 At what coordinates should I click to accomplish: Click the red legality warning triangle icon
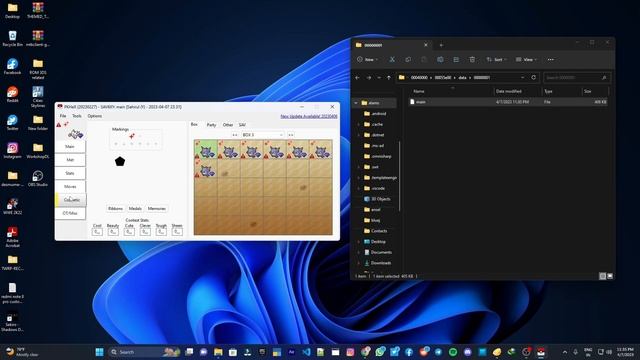tap(59, 124)
